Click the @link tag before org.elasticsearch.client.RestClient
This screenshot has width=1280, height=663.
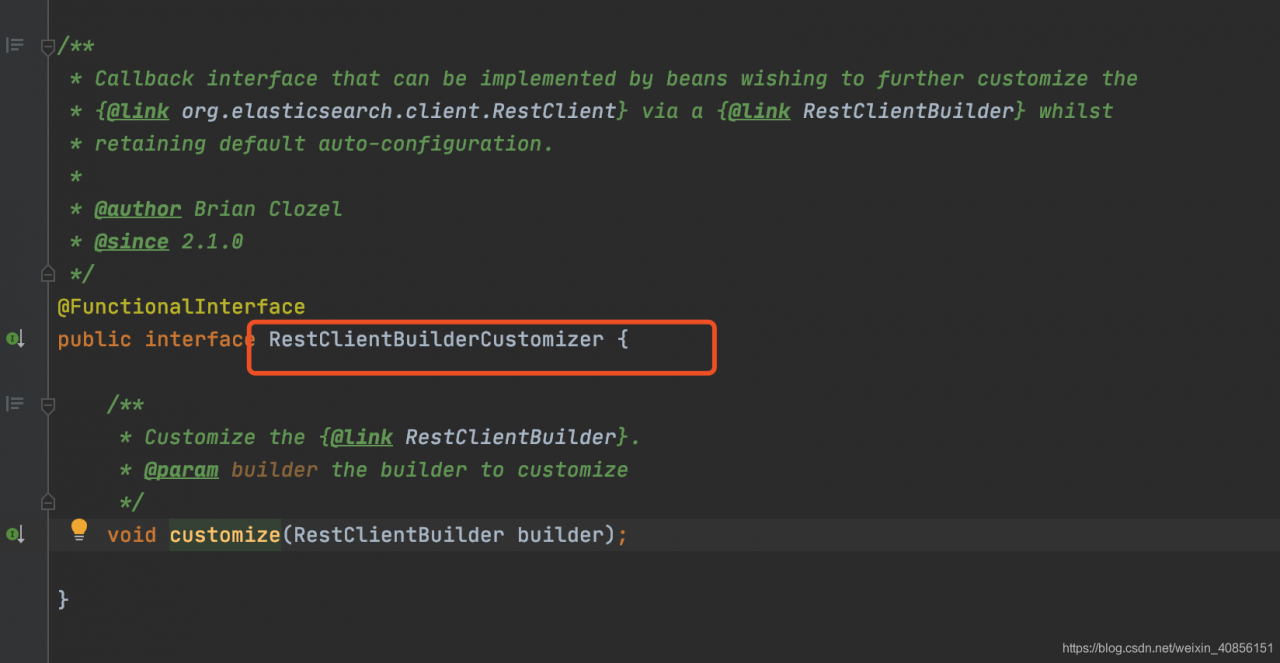(138, 111)
